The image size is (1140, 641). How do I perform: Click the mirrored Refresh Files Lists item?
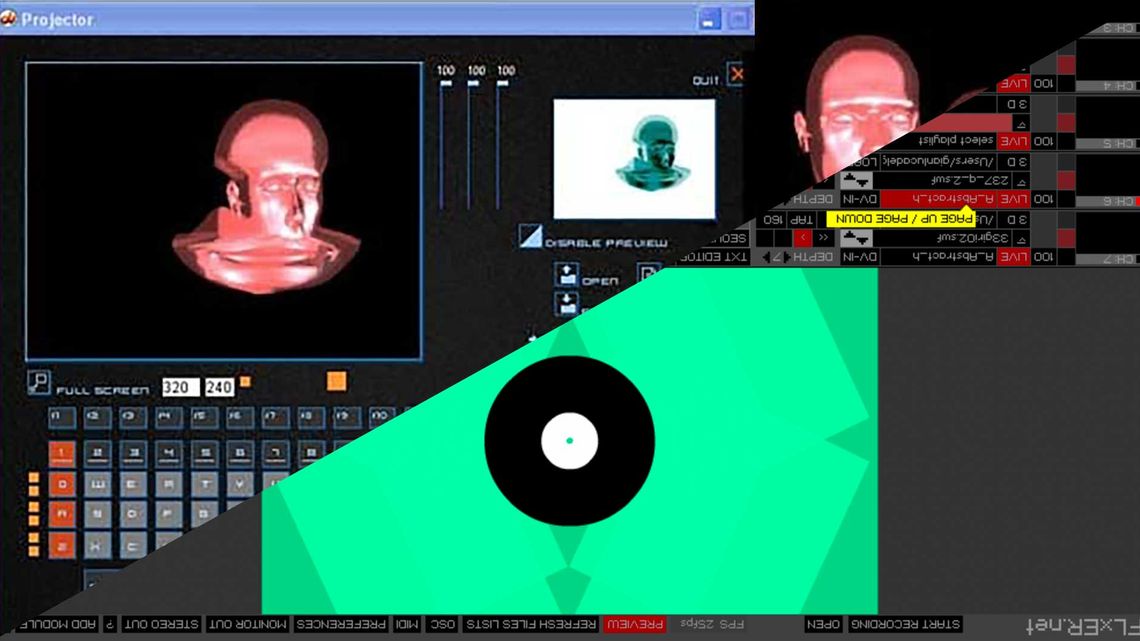531,624
